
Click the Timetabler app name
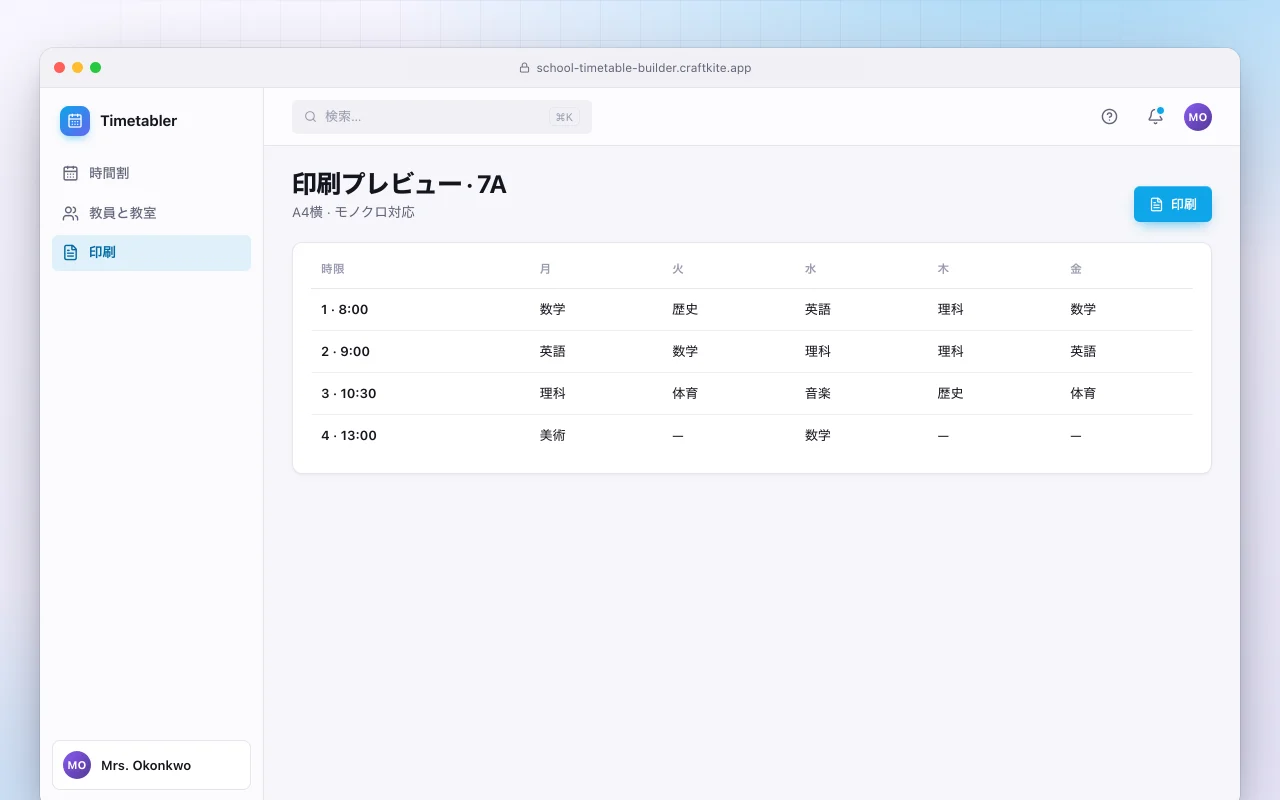pyautogui.click(x=139, y=121)
